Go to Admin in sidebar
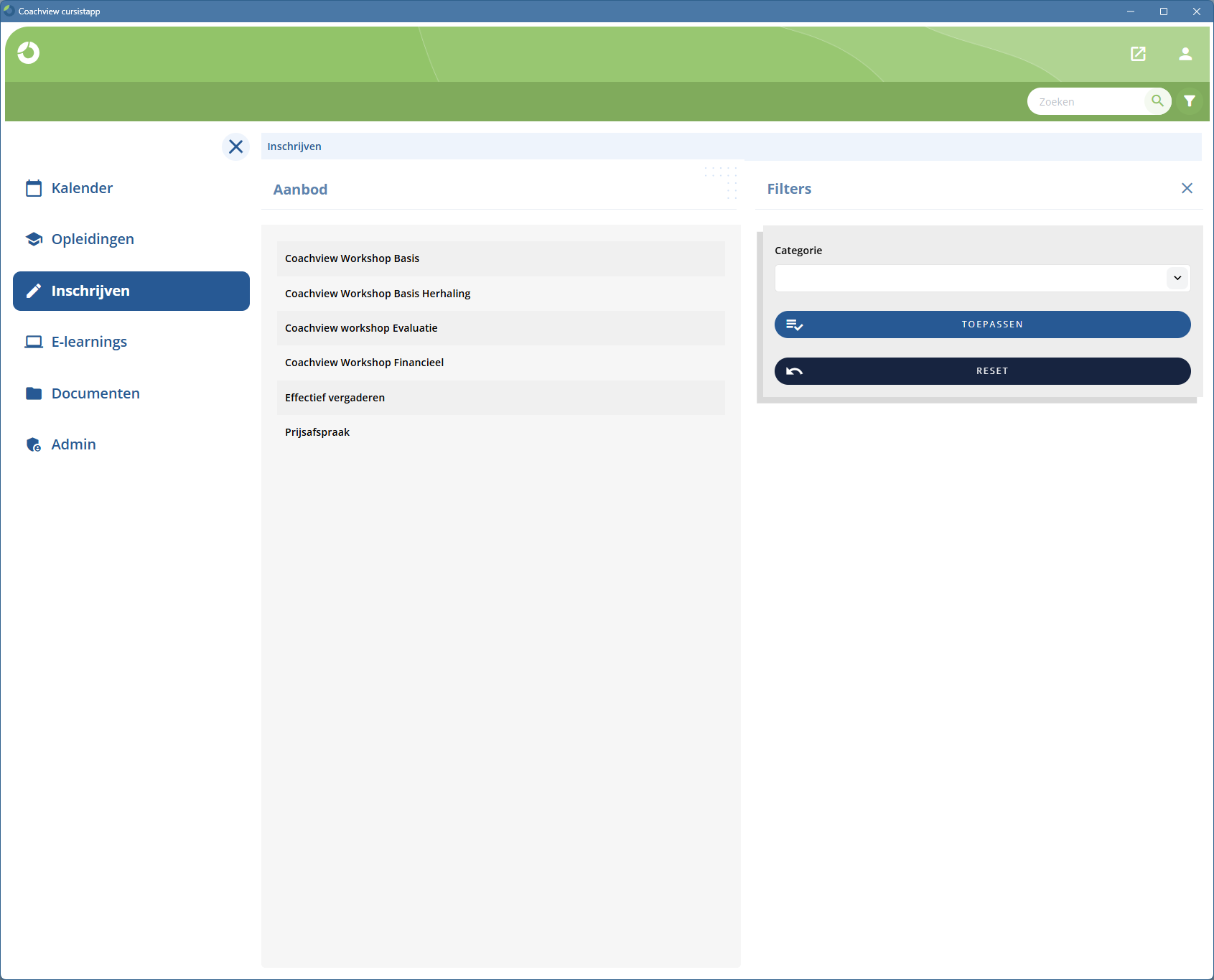The height and width of the screenshot is (980, 1214). click(131, 444)
